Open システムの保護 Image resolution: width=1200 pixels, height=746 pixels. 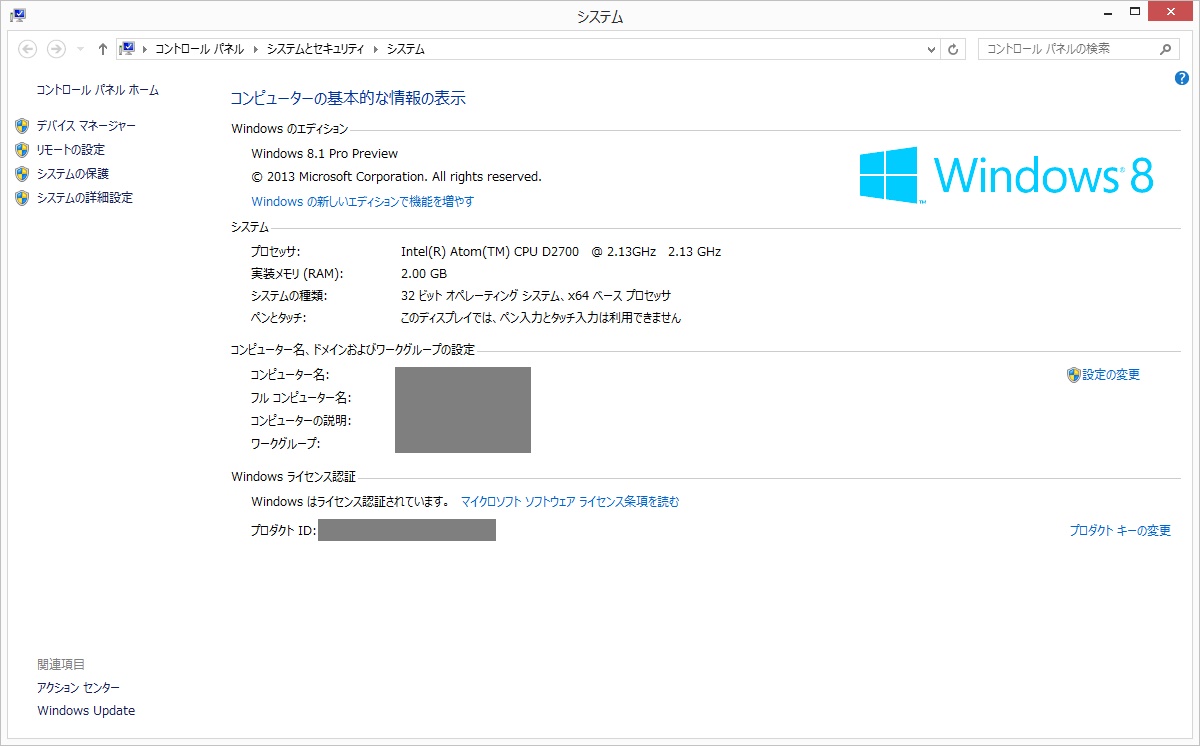pyautogui.click(x=73, y=174)
